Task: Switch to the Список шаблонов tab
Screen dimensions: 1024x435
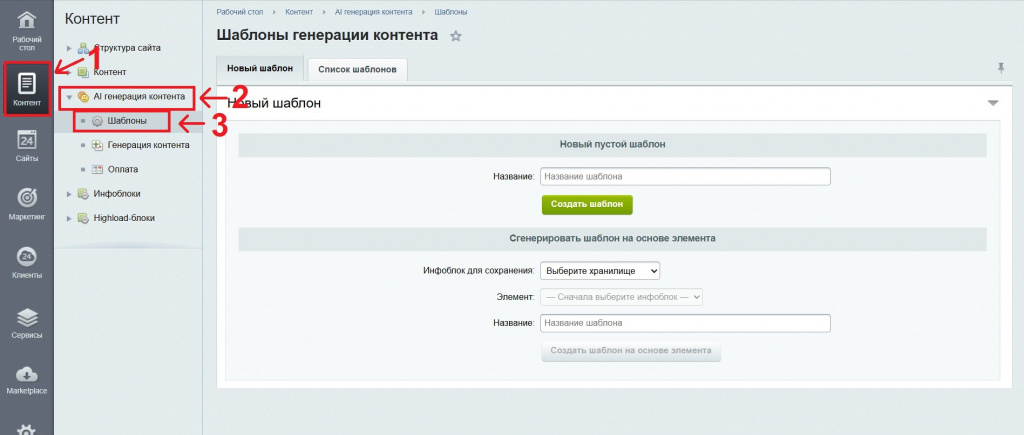Action: coord(357,69)
